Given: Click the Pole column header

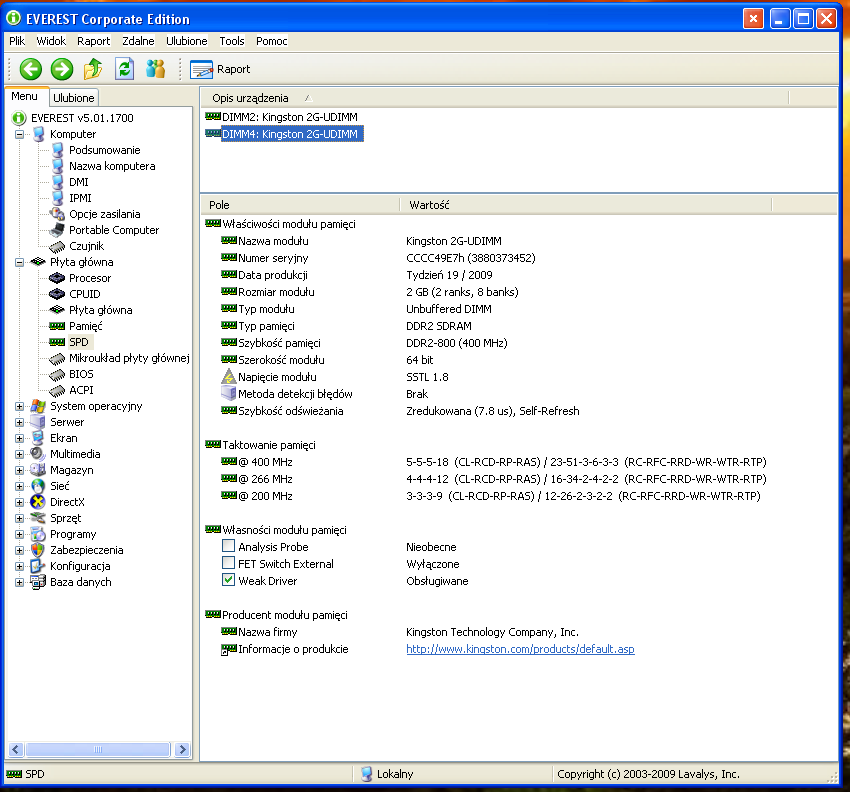Looking at the screenshot, I should pos(301,205).
